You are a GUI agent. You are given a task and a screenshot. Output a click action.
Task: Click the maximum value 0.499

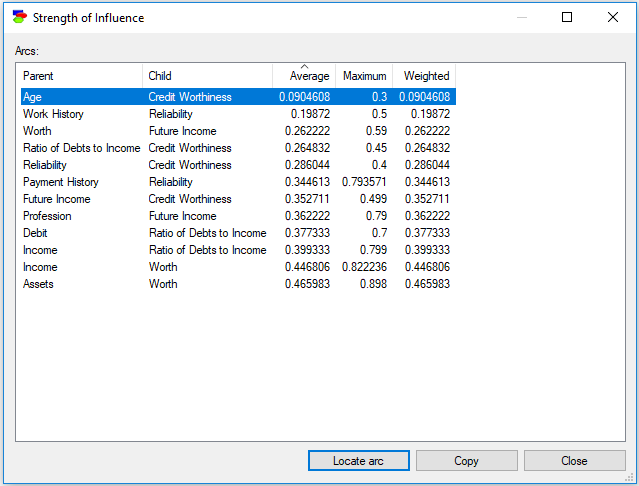click(373, 199)
